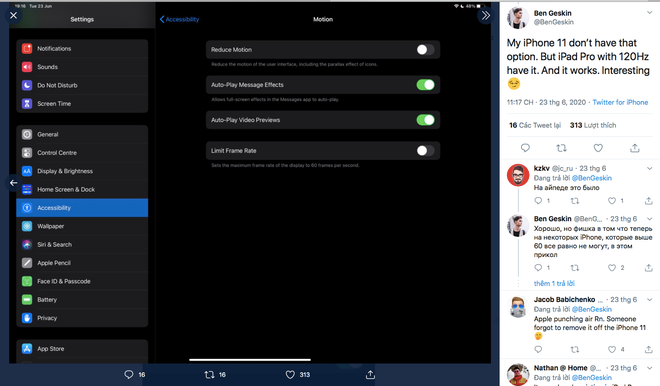Open Siri & Search icon
Viewport: 660px width, 386px height.
coord(27,245)
